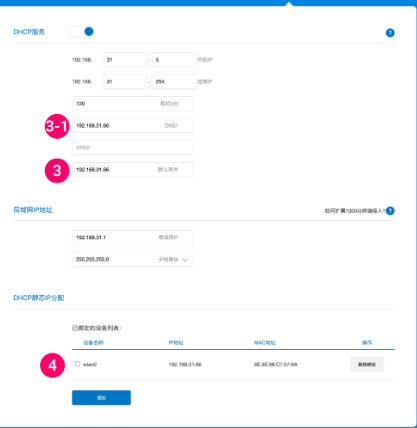Click the 解除绑定 button for wlan0
The image size is (417, 428).
(x=367, y=364)
